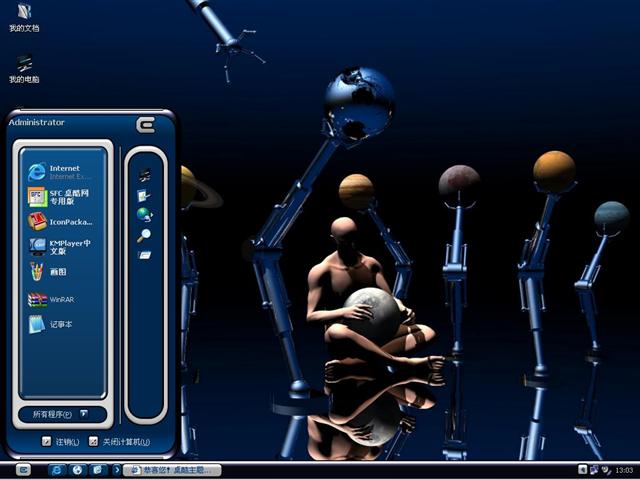640x480 pixels.
Task: Switch to the 桌酷主题 taskbar window button
Action: [x=172, y=470]
